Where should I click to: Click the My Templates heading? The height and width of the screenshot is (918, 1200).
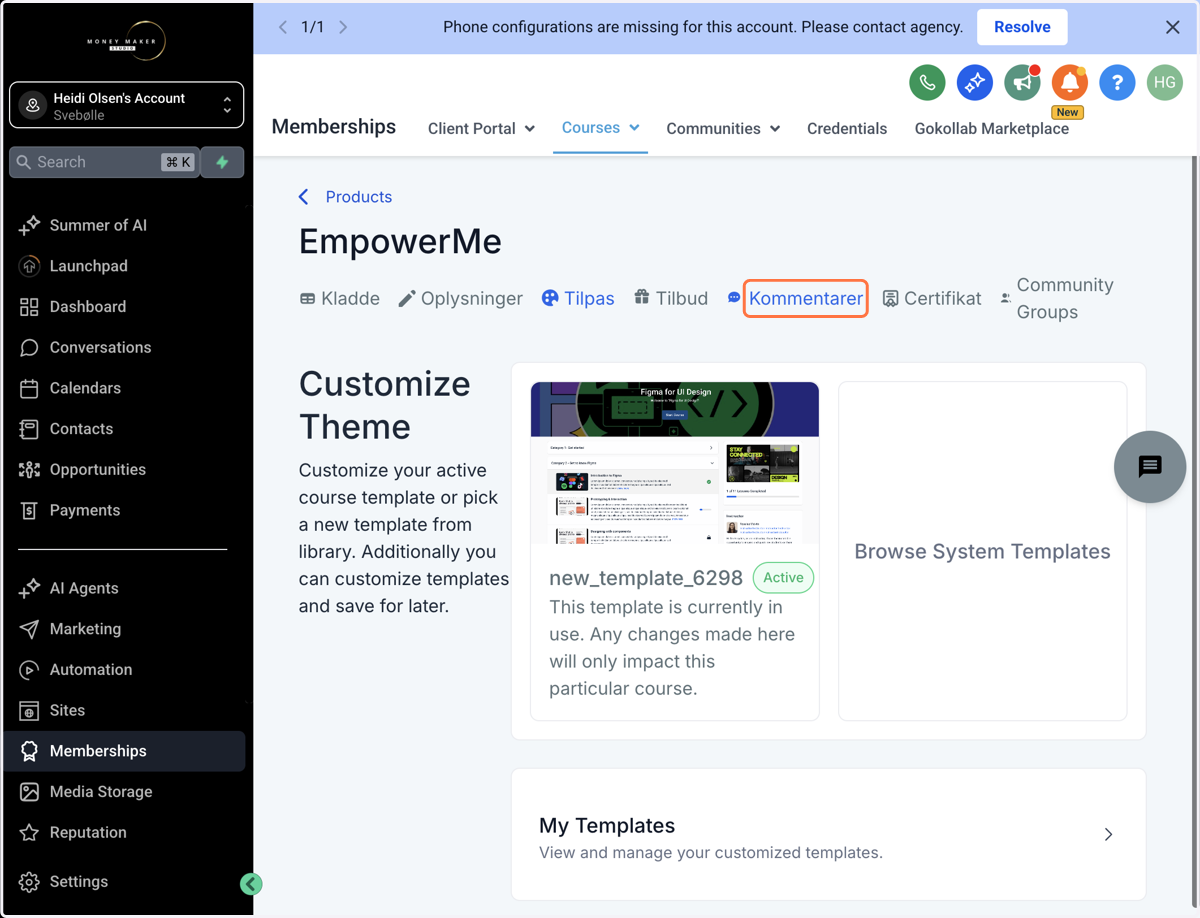click(607, 826)
